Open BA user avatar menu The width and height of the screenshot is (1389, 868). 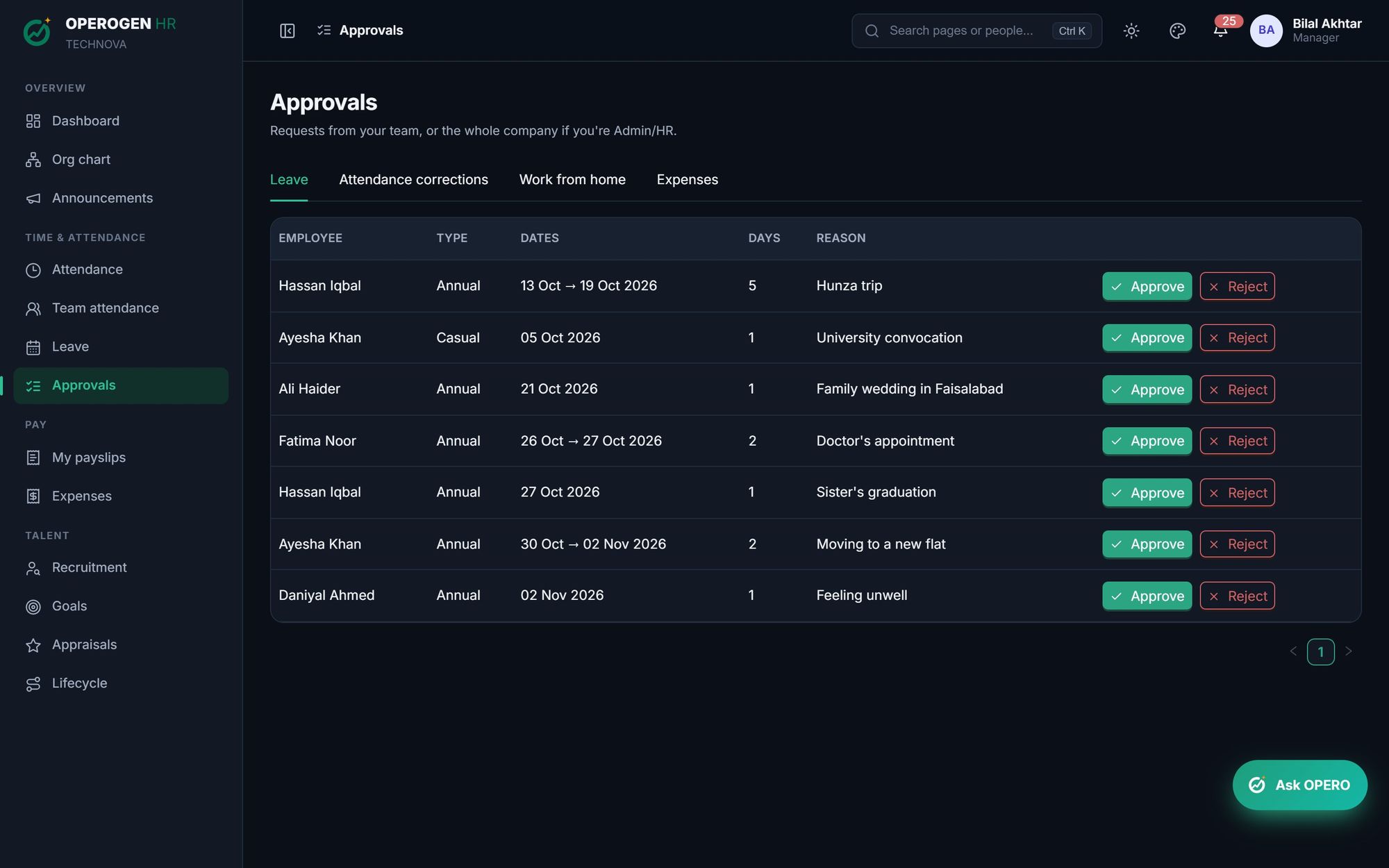click(1266, 31)
